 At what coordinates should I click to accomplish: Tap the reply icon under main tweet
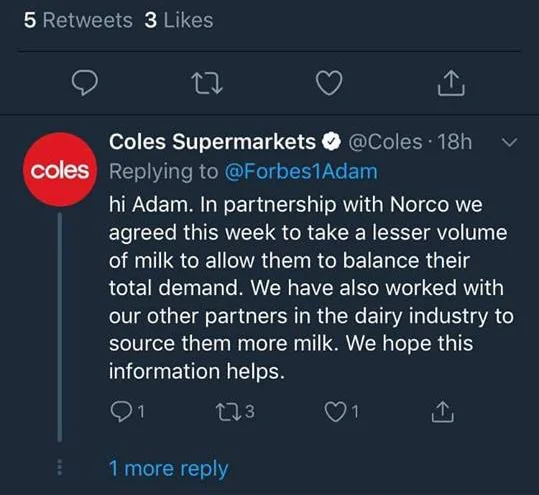(x=85, y=82)
